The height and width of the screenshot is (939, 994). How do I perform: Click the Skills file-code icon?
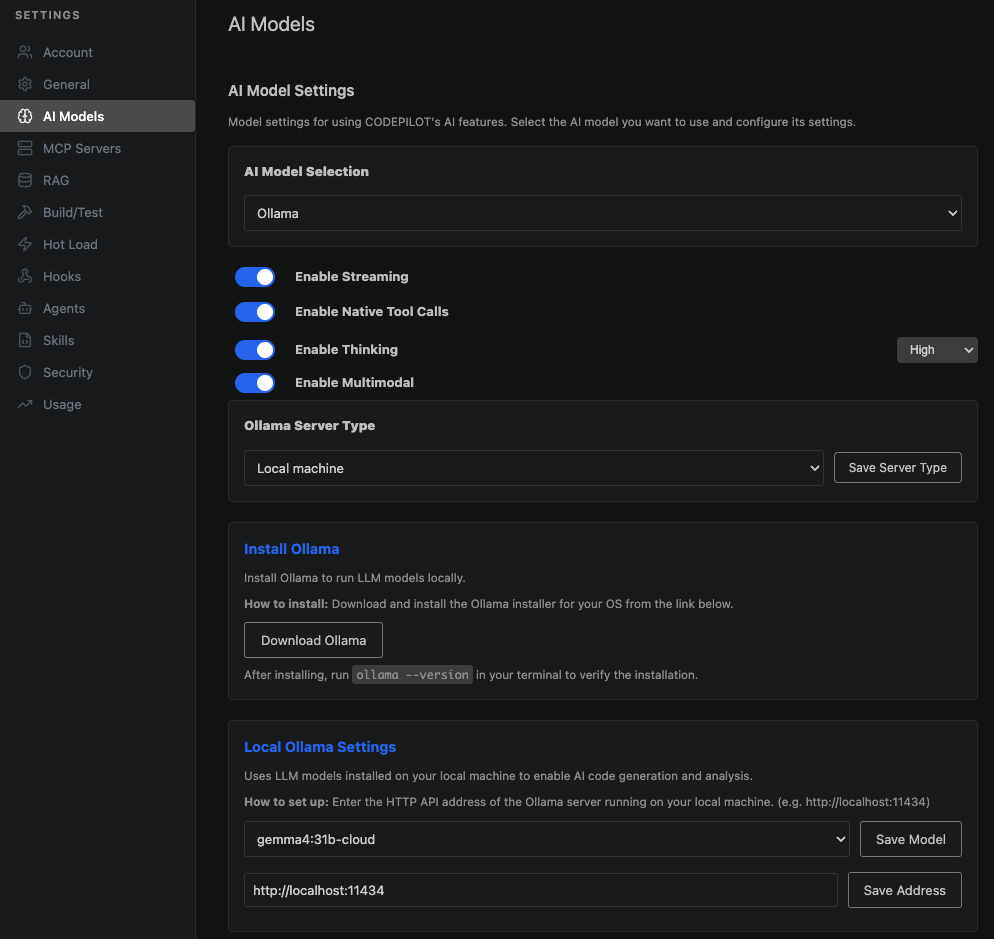pos(25,340)
